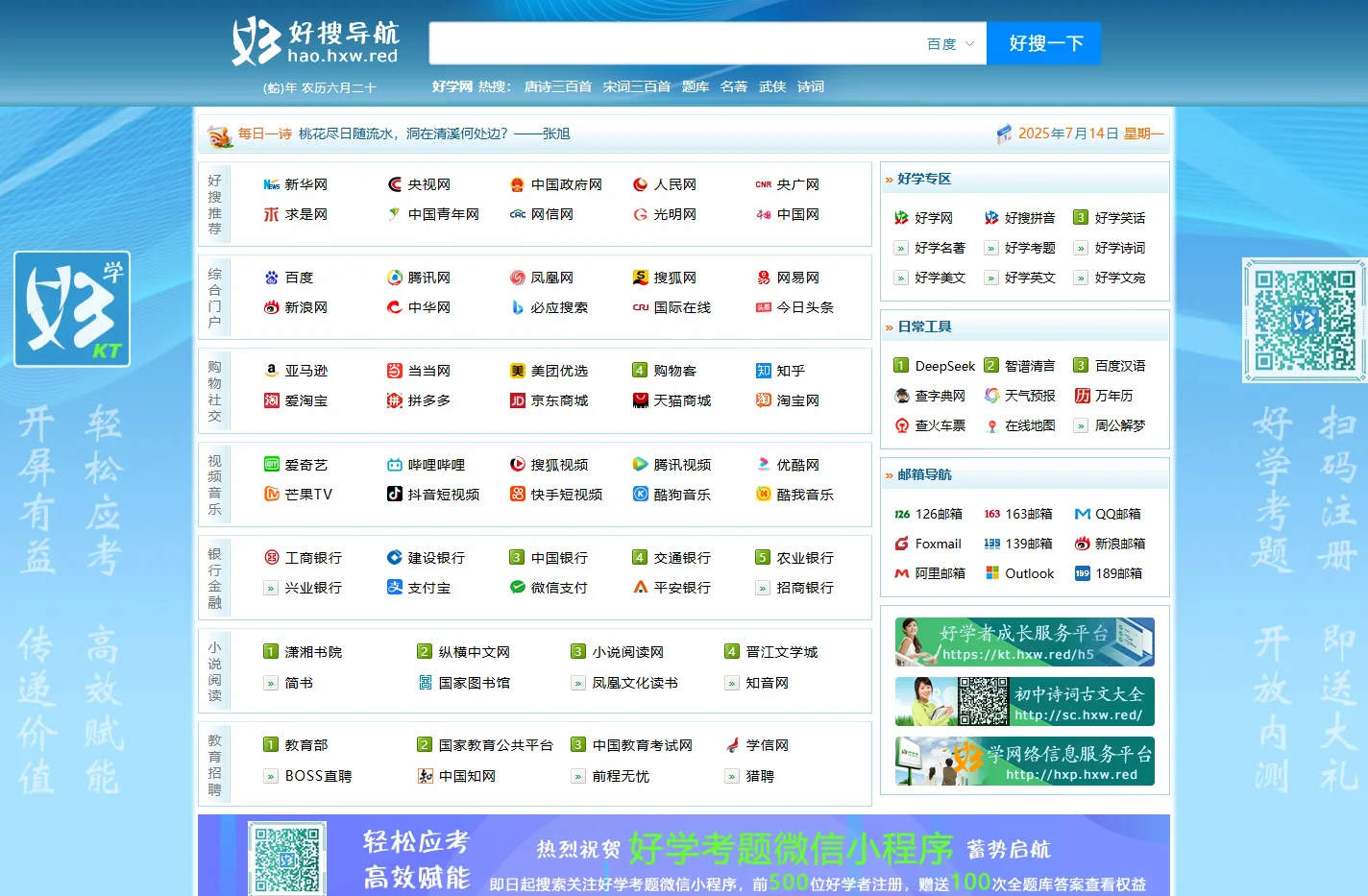Open the 教育部 link
The image size is (1368, 896).
coord(306,745)
